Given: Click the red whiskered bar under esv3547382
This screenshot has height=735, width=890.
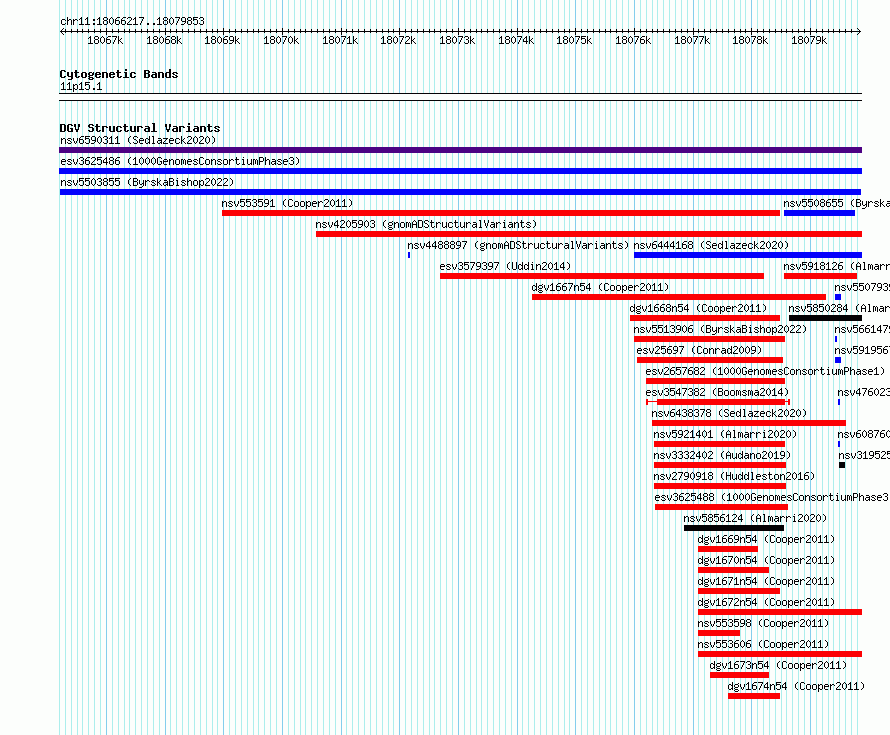Looking at the screenshot, I should (718, 402).
